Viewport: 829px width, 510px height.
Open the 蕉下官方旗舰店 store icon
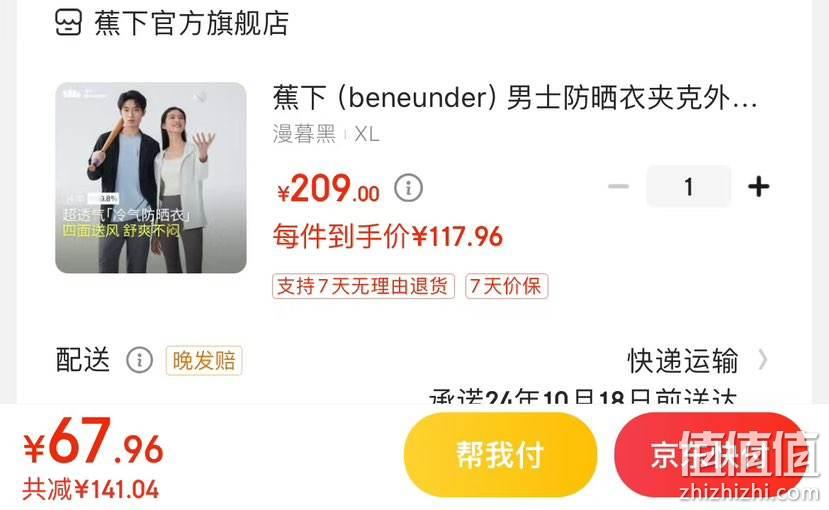point(68,23)
